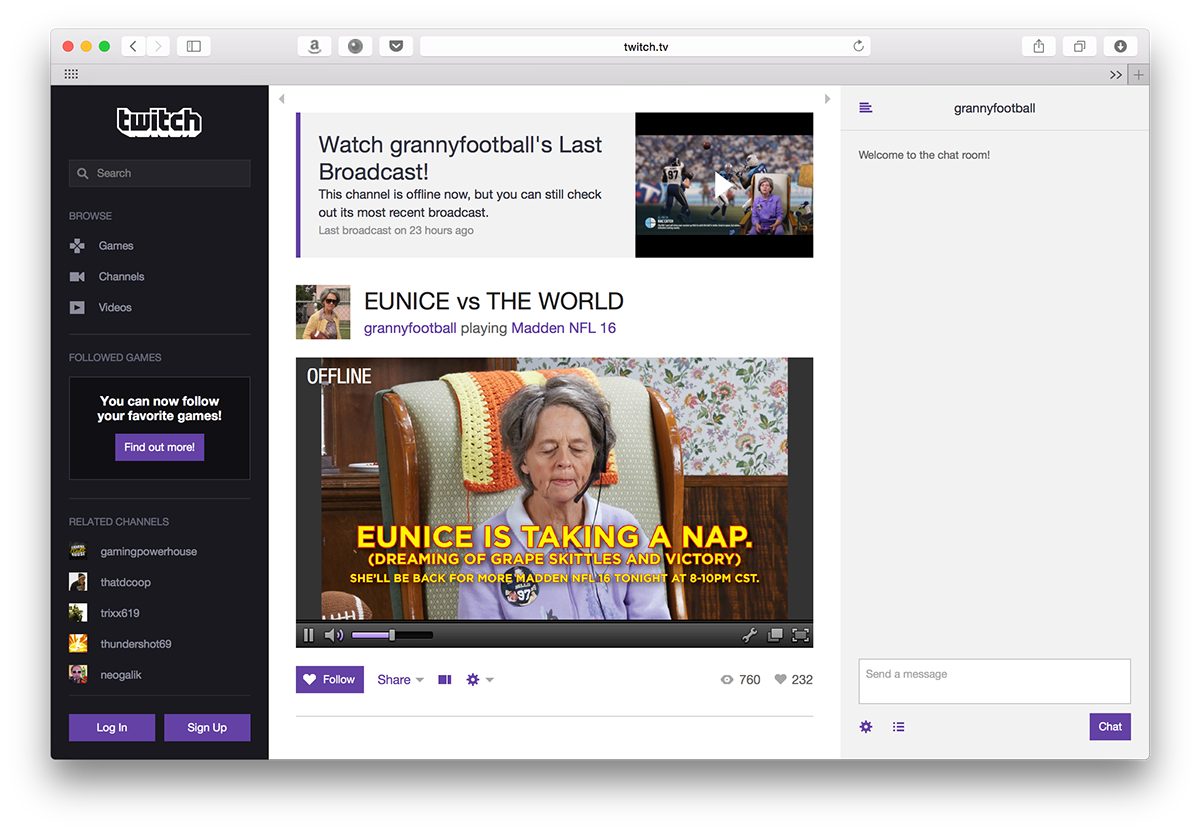Image resolution: width=1200 pixels, height=832 pixels.
Task: Adjust the video volume slider
Action: click(392, 635)
